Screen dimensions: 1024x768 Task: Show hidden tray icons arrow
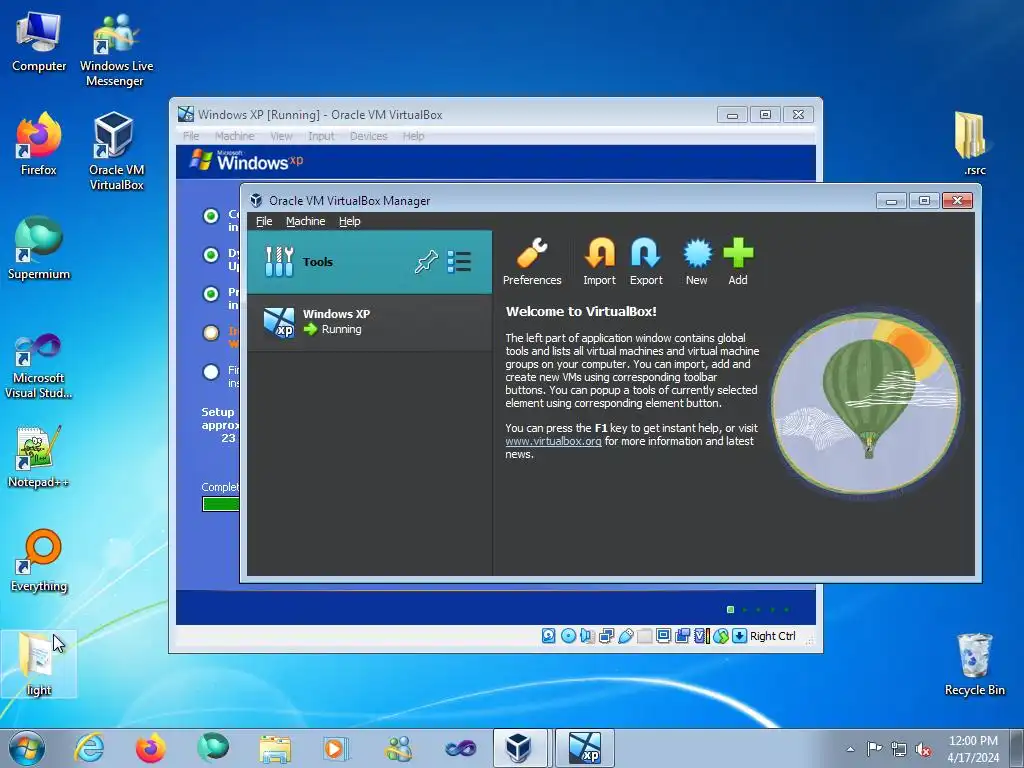(x=850, y=749)
